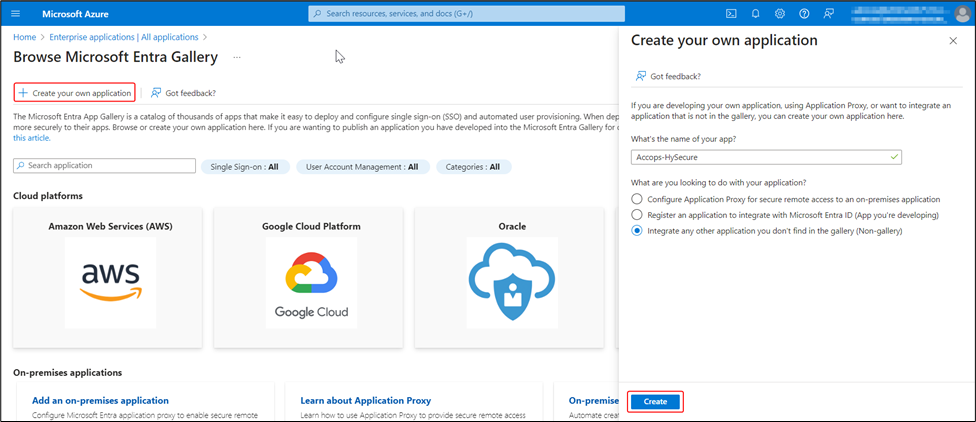Open the help question mark icon
This screenshot has width=976, height=422.
pyautogui.click(x=803, y=14)
